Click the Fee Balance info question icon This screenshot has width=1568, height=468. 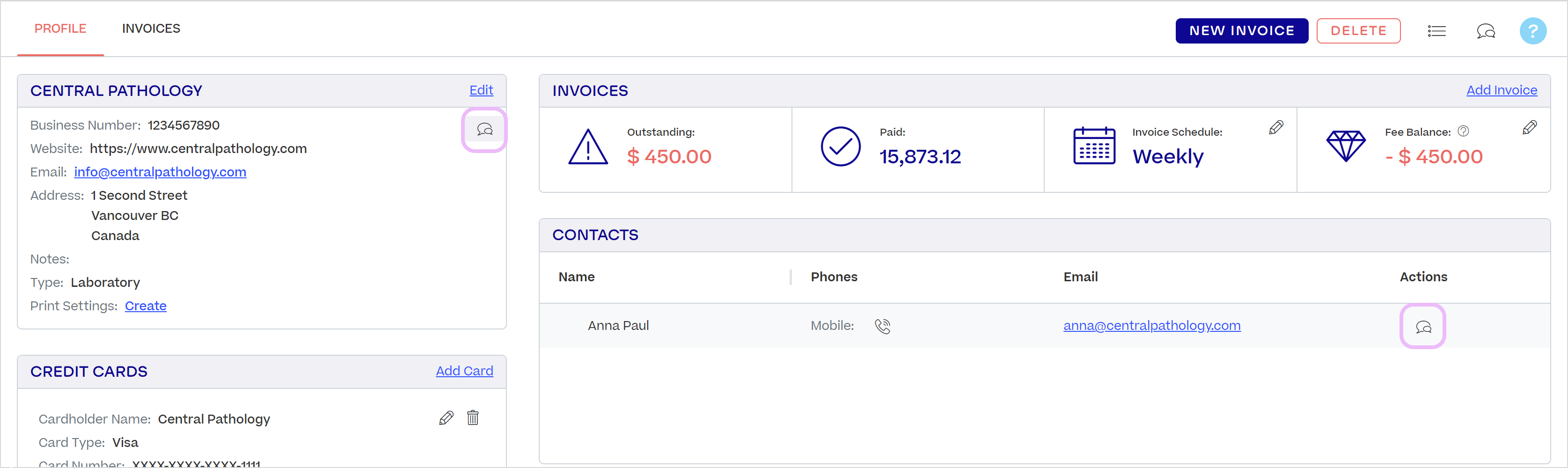[x=1463, y=132]
